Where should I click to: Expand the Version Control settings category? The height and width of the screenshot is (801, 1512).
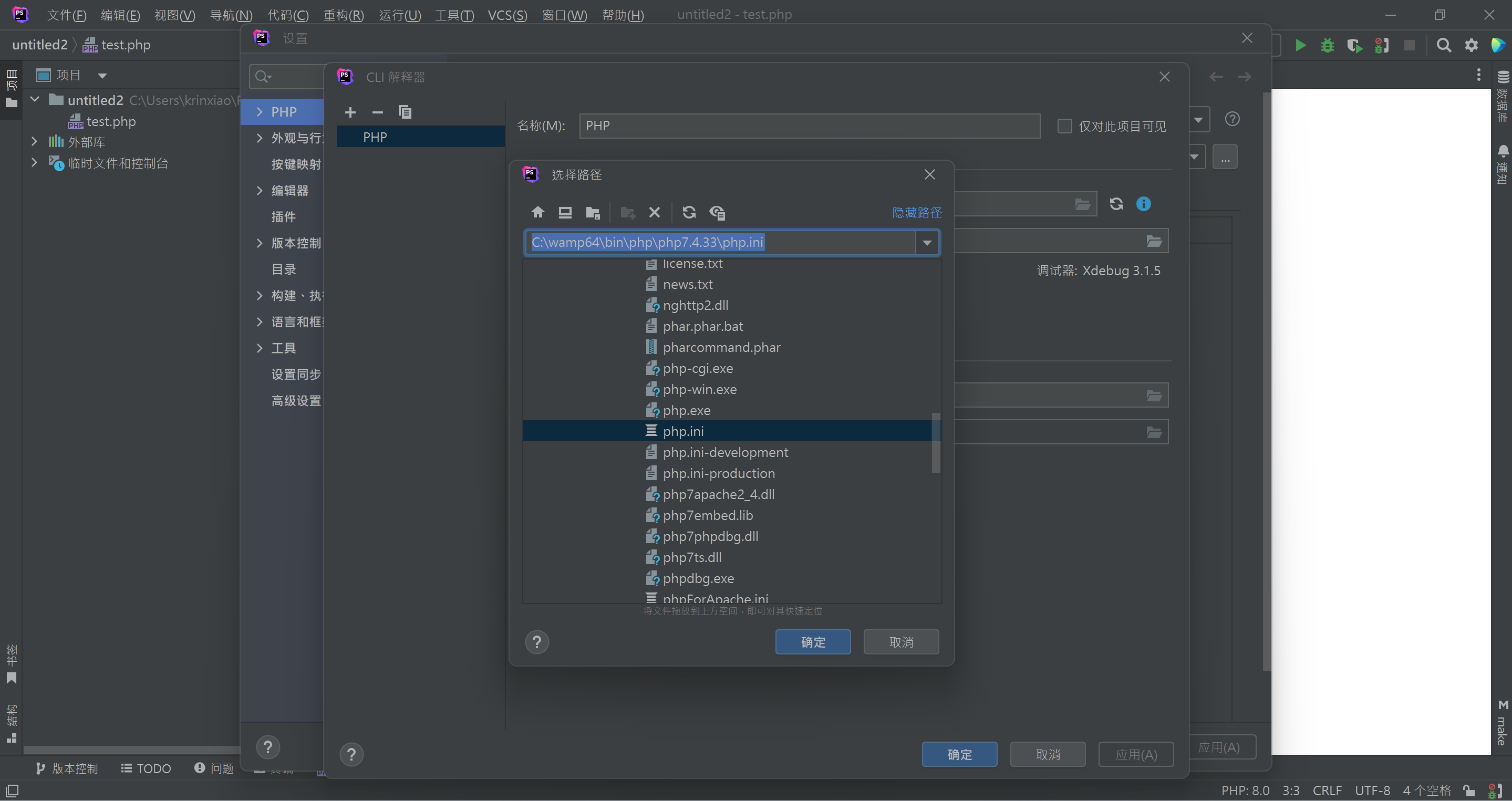(260, 243)
